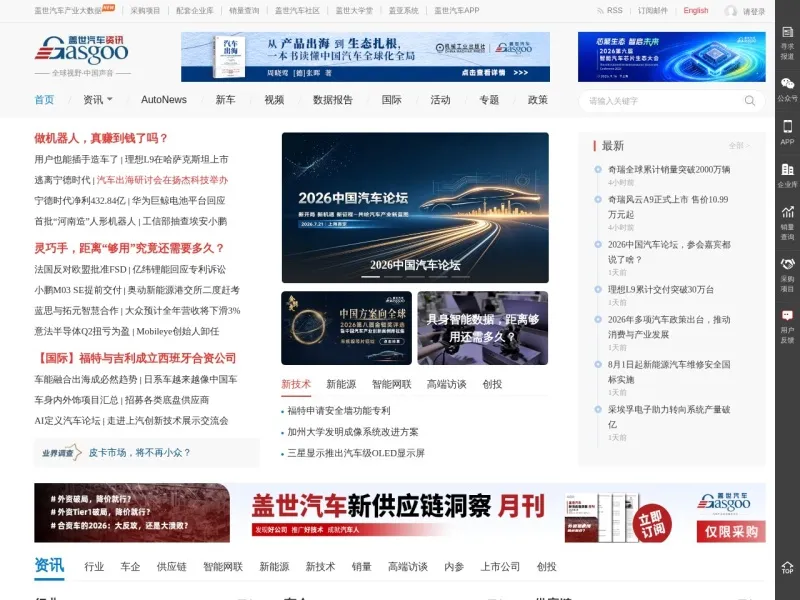This screenshot has height=600, width=800.
Task: Click the search magnifier icon
Action: (x=749, y=101)
